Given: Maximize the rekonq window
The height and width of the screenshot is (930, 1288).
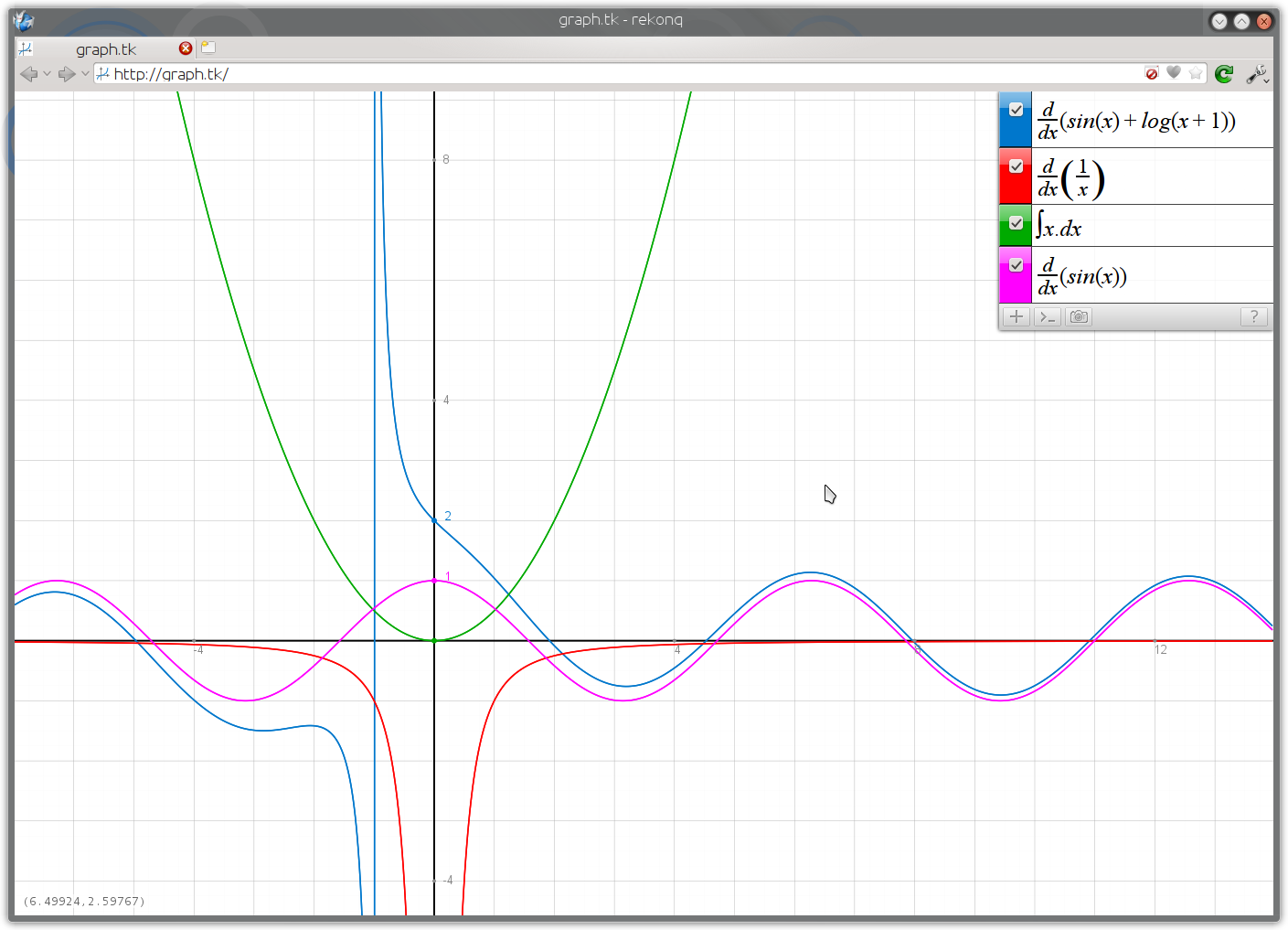Looking at the screenshot, I should pos(1241,21).
